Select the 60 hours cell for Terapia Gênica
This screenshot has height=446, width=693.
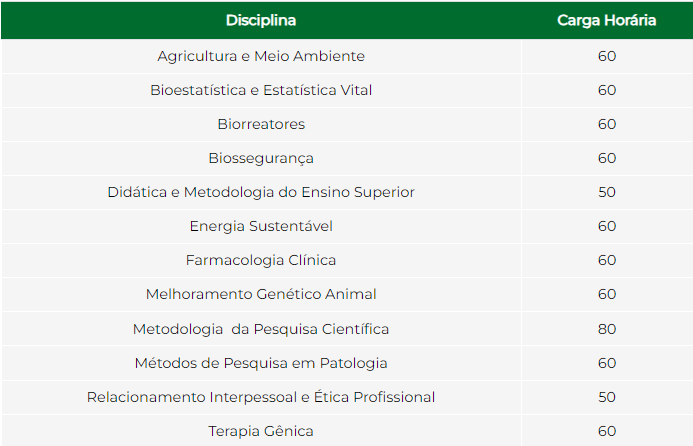607,431
